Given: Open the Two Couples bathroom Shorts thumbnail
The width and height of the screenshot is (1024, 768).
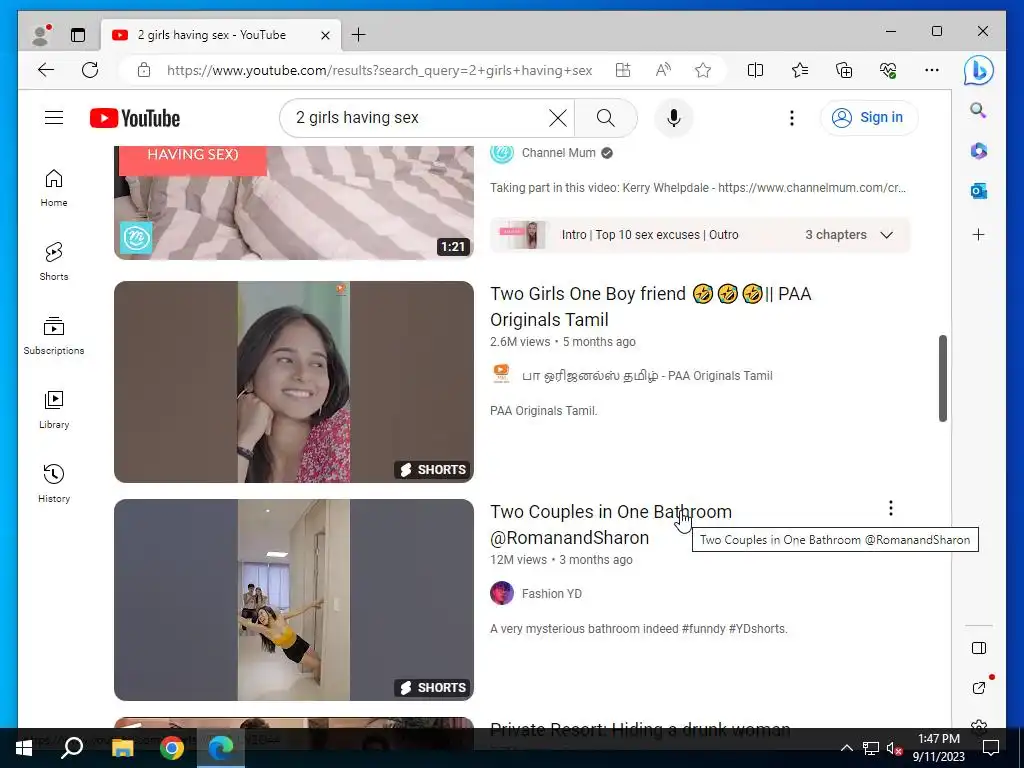Looking at the screenshot, I should click(294, 600).
